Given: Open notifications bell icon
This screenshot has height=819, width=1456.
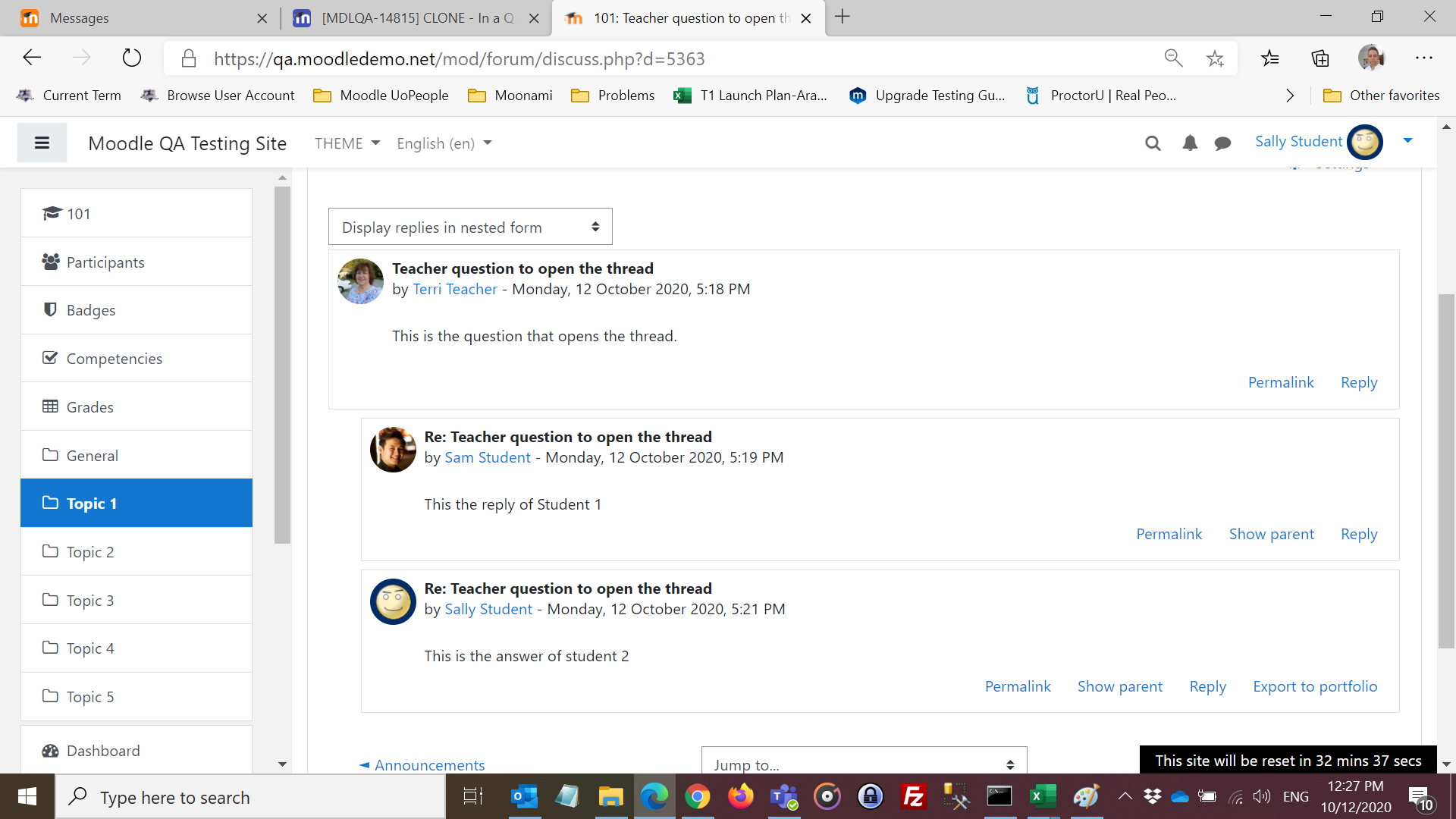Looking at the screenshot, I should (x=1190, y=143).
